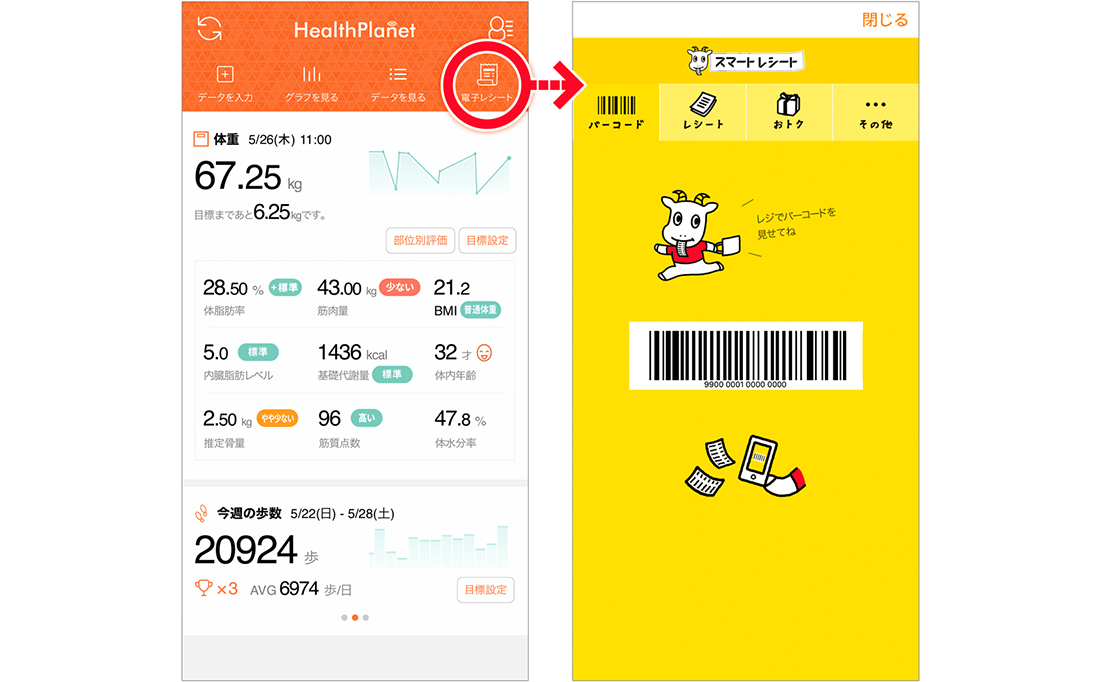Image resolution: width=1100 pixels, height=682 pixels.
Task: Tap the やや少ない badge
Action: (x=277, y=418)
